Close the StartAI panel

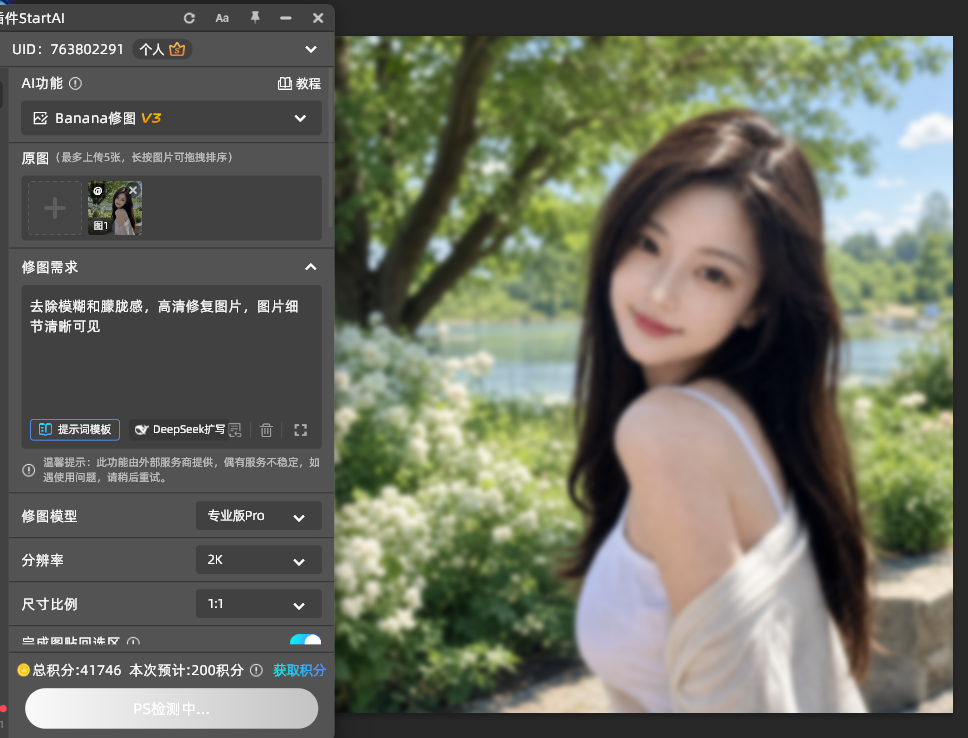[318, 19]
